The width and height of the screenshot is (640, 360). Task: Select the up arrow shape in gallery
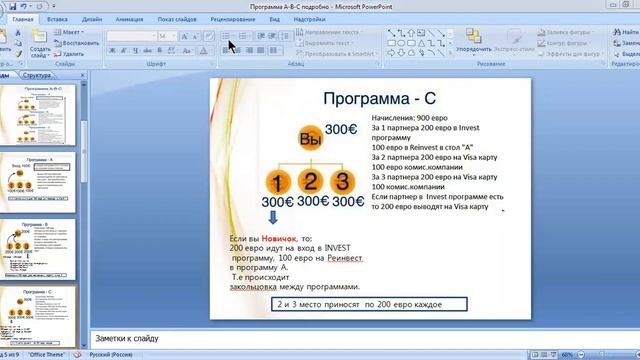point(411,33)
